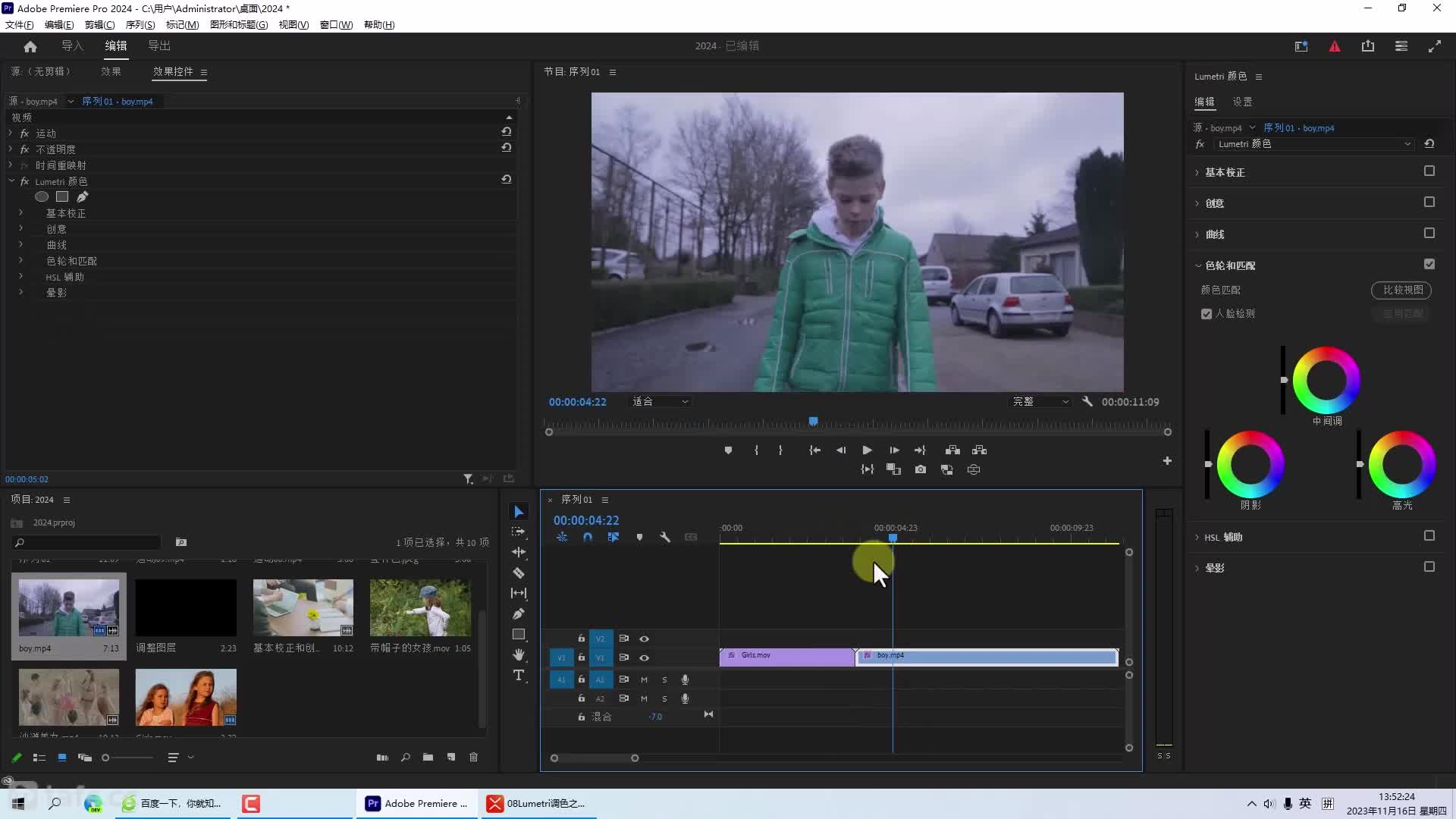Click the Play button in the Program monitor

(x=867, y=450)
